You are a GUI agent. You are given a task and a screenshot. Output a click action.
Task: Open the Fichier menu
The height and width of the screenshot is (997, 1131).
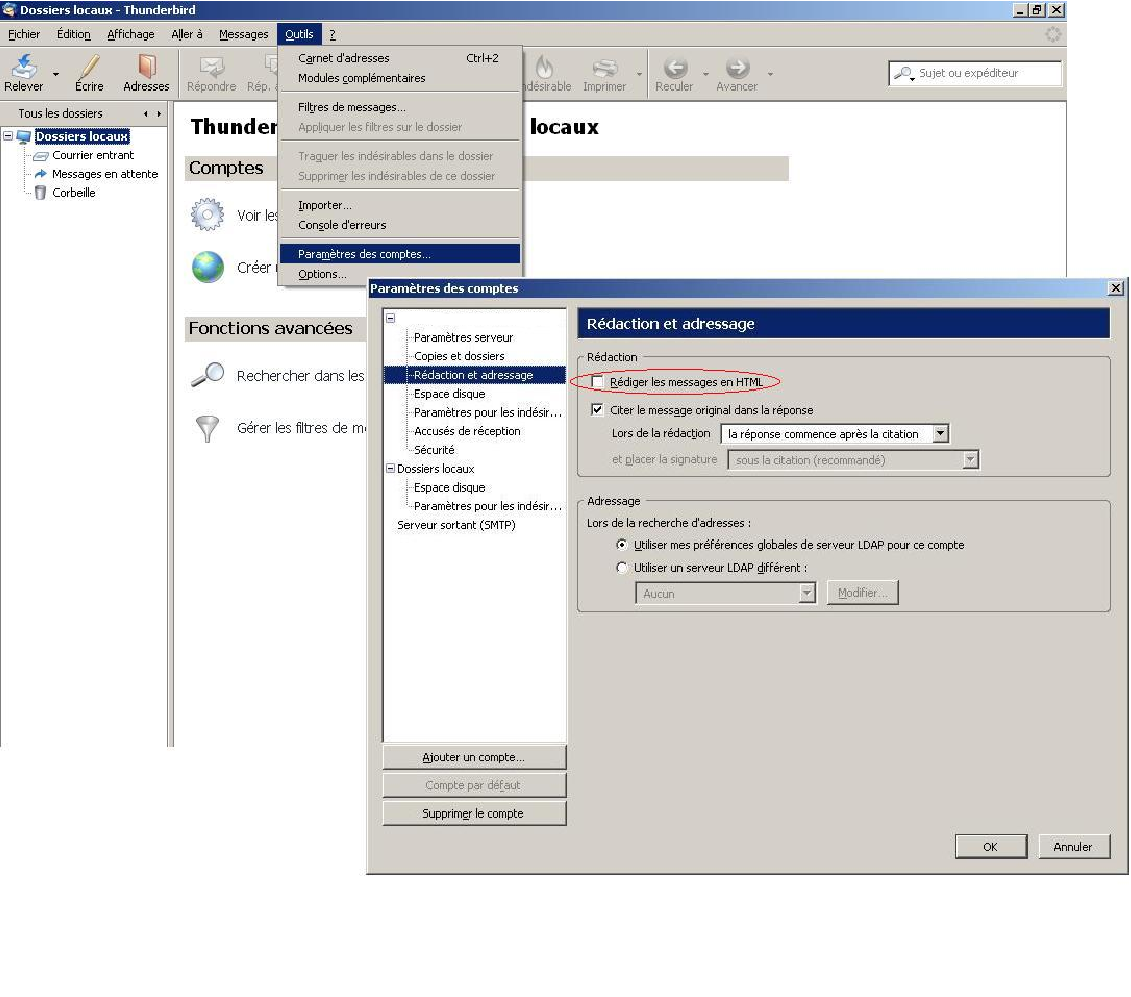pos(24,34)
